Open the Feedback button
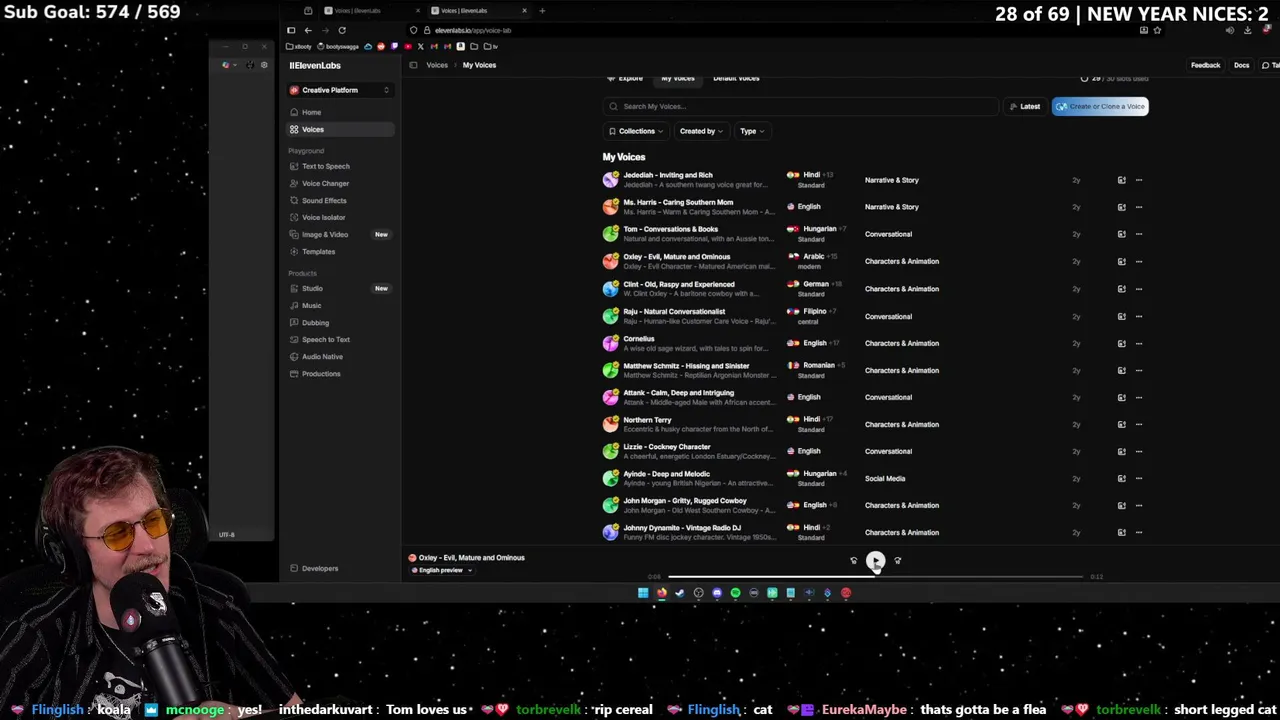This screenshot has height=720, width=1280. tap(1205, 65)
